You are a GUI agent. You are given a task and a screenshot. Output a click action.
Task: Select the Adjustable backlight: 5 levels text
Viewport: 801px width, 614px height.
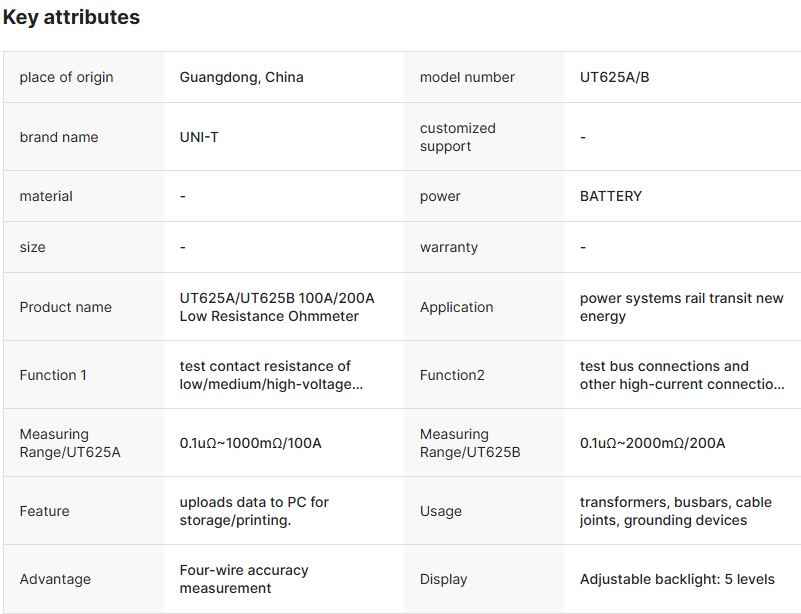[x=677, y=579]
